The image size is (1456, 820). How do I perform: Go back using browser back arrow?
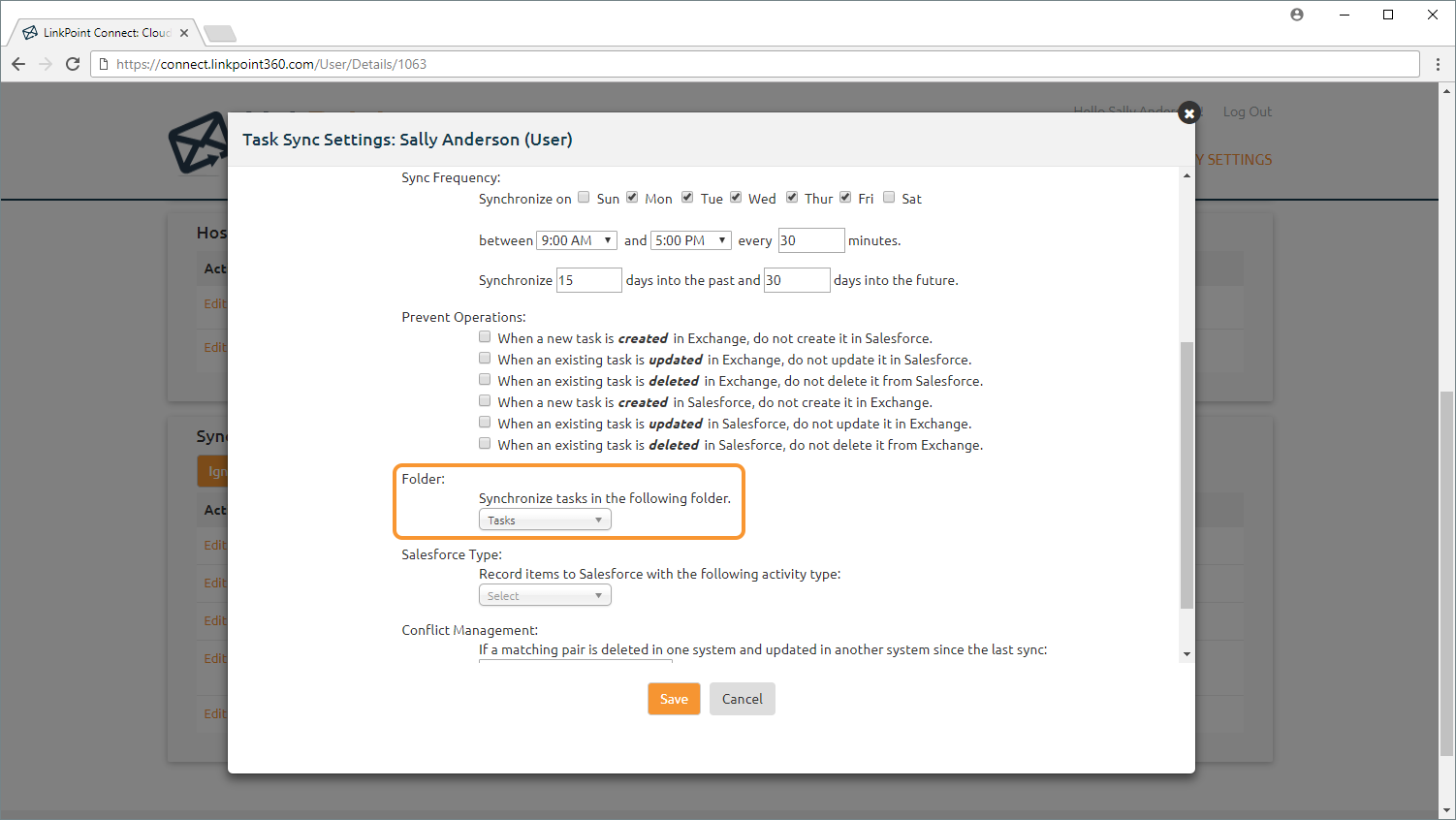pyautogui.click(x=18, y=64)
